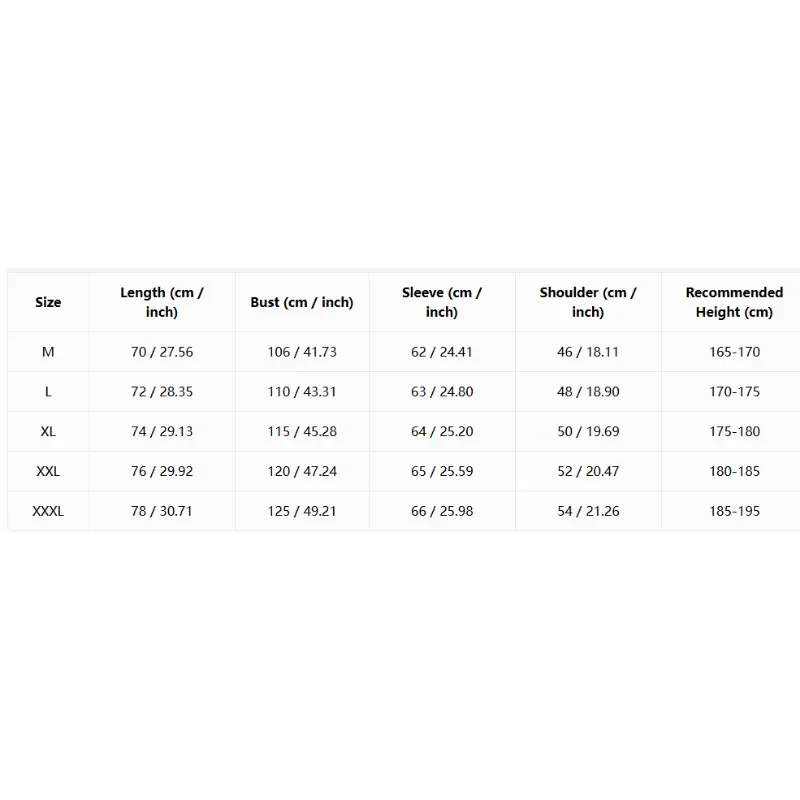Select the L size row label
Image resolution: width=800 pixels, height=800 pixels.
[x=48, y=392]
